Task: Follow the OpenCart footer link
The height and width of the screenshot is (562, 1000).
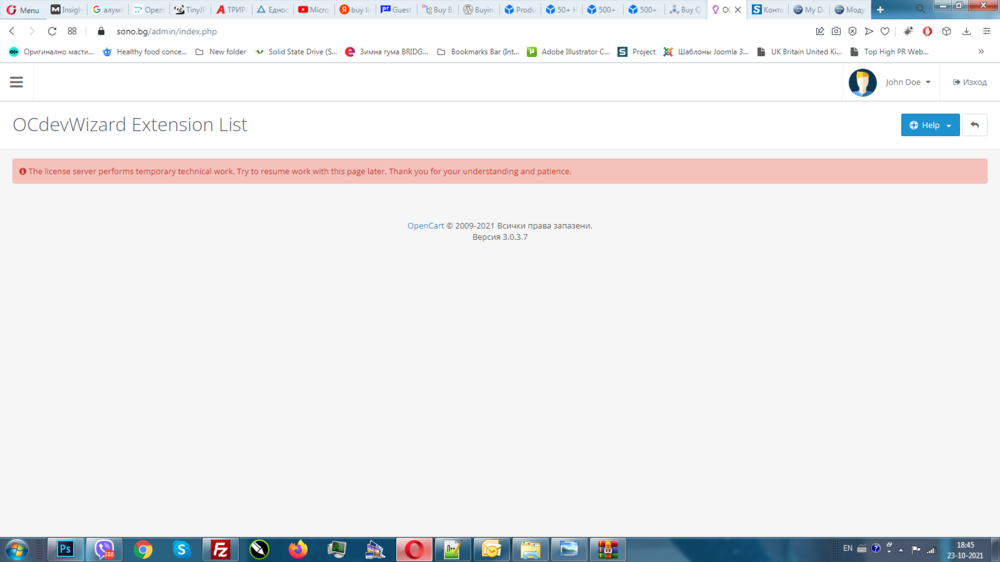Action: (425, 226)
